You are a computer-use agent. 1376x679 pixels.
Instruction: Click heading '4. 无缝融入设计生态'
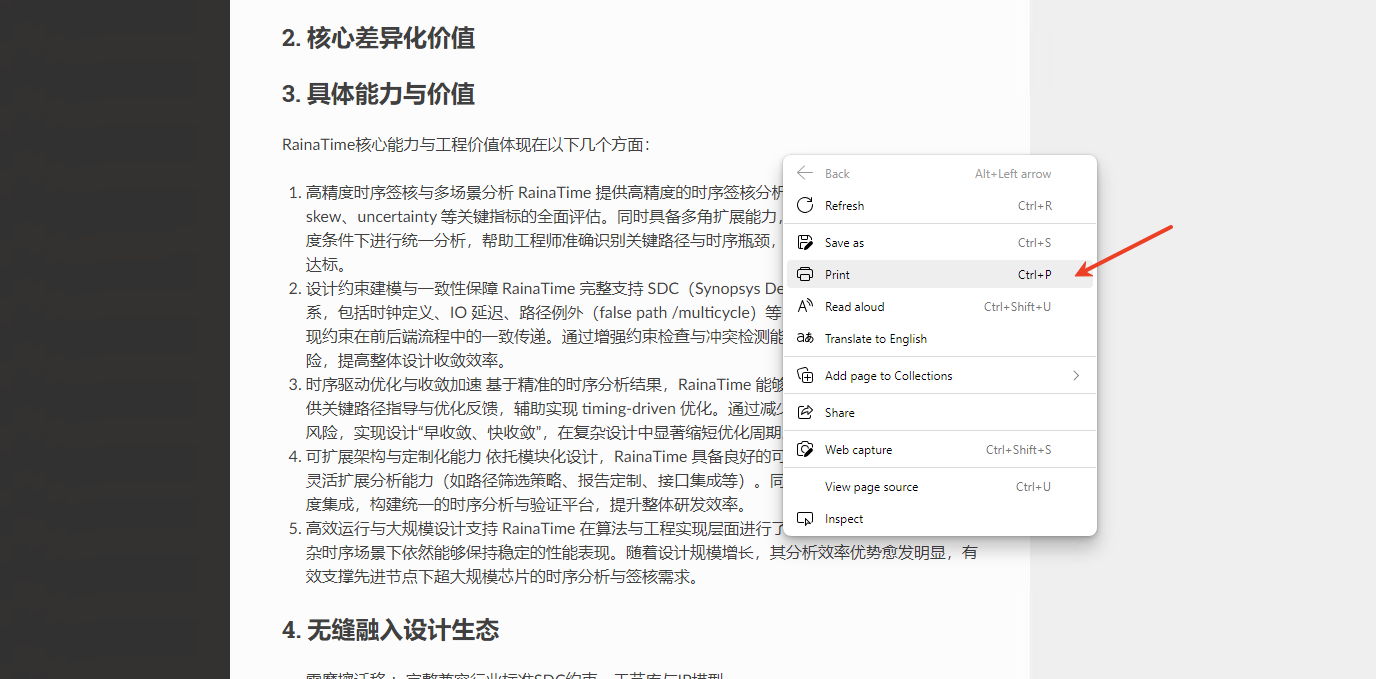tap(390, 631)
